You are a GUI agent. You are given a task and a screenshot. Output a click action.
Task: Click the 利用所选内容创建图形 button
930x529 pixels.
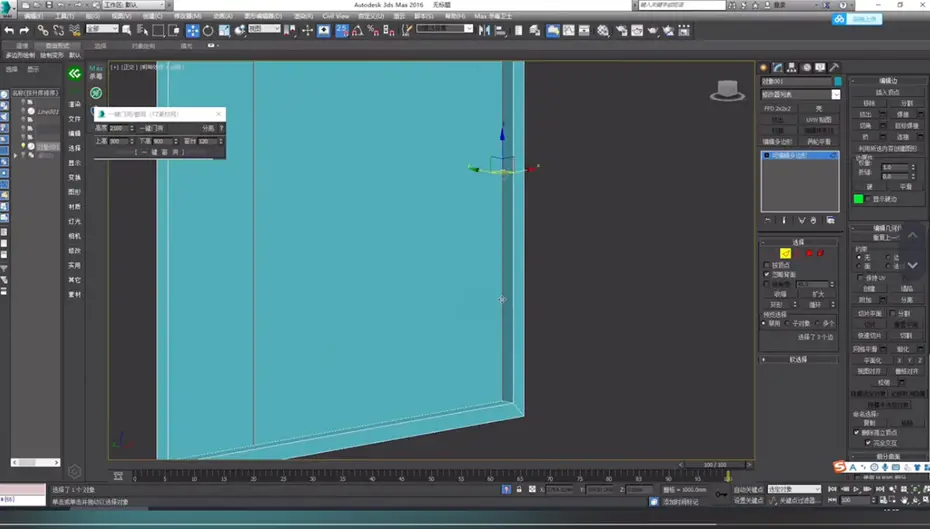pyautogui.click(x=887, y=148)
